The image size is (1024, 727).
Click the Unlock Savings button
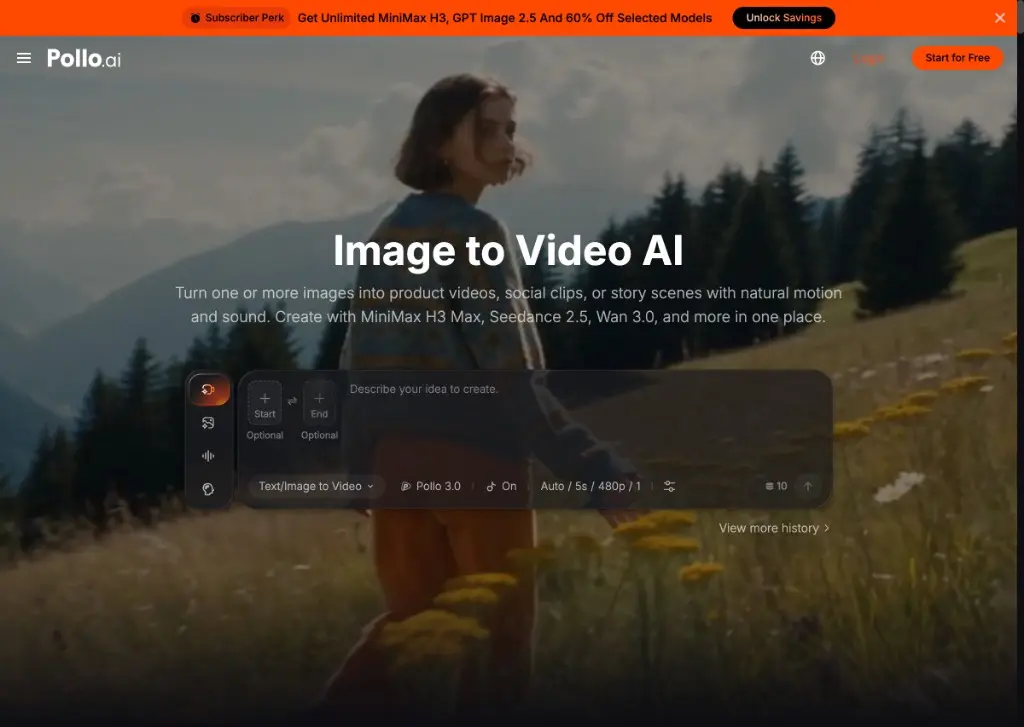pyautogui.click(x=784, y=18)
